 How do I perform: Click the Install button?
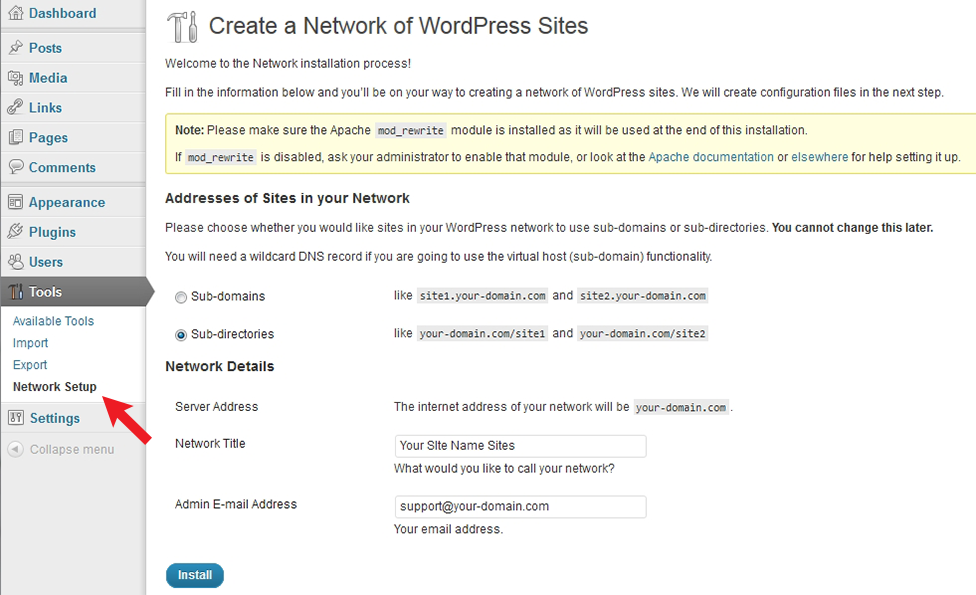tap(195, 575)
